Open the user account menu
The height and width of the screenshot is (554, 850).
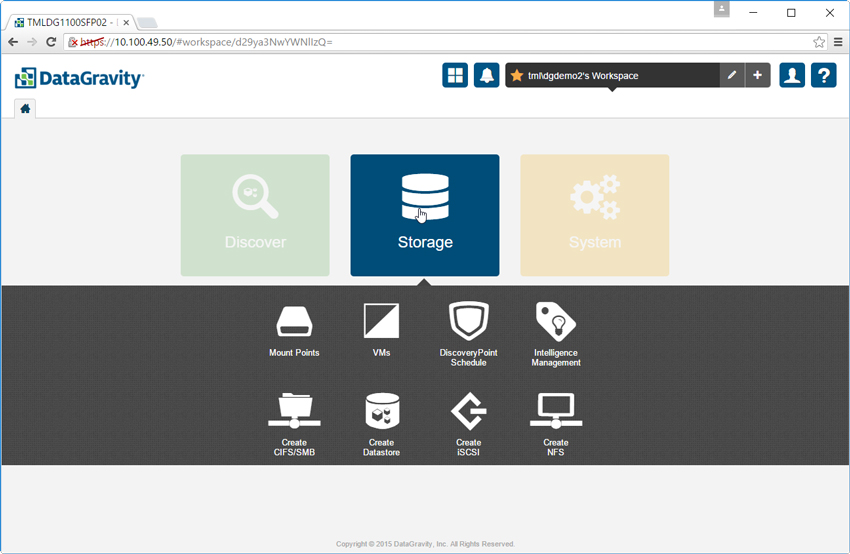(x=792, y=75)
